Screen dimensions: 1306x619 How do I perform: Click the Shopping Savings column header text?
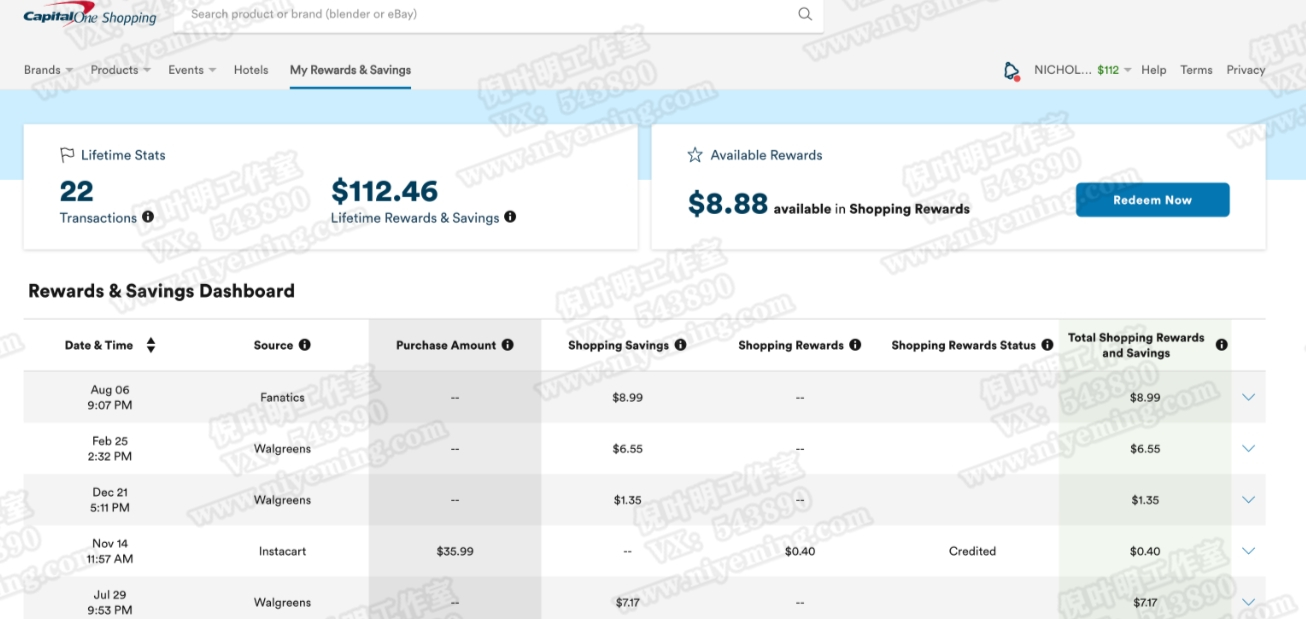point(618,345)
